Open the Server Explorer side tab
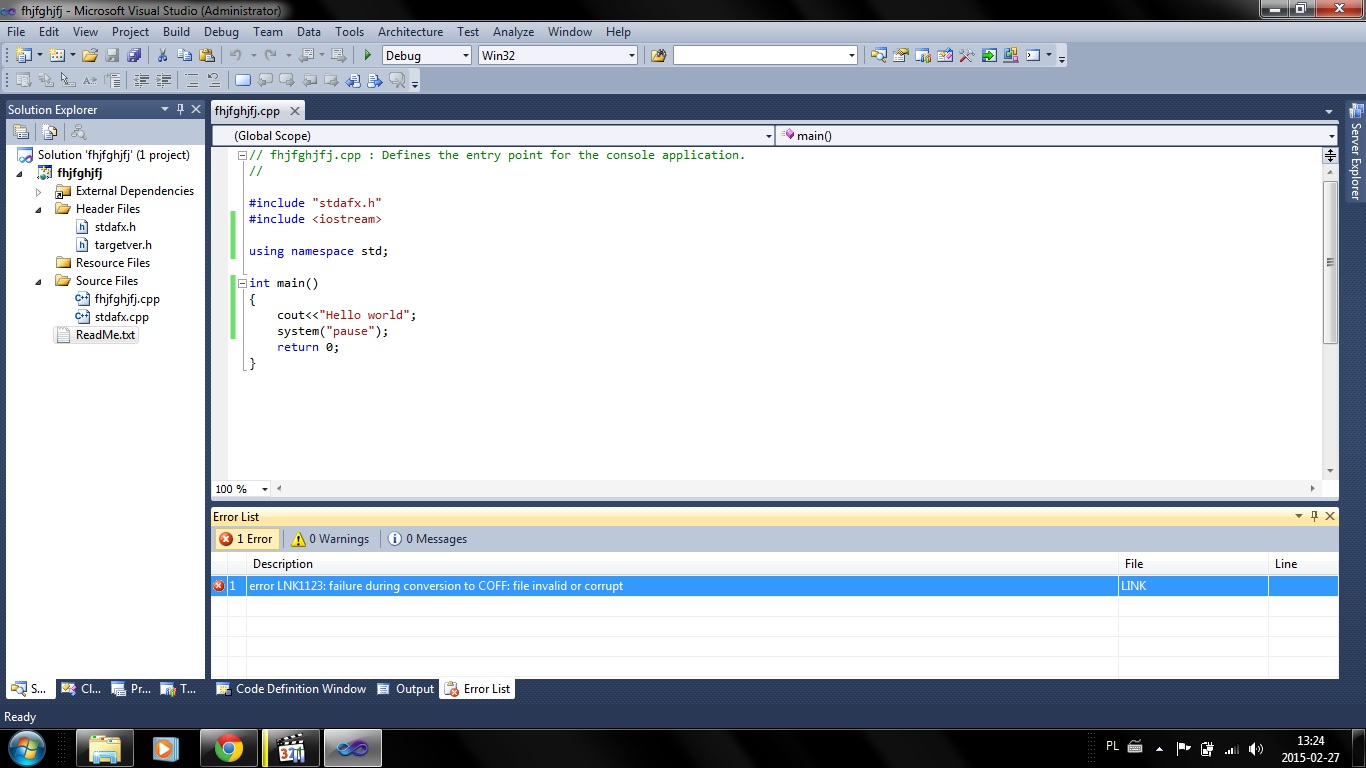 click(1356, 152)
